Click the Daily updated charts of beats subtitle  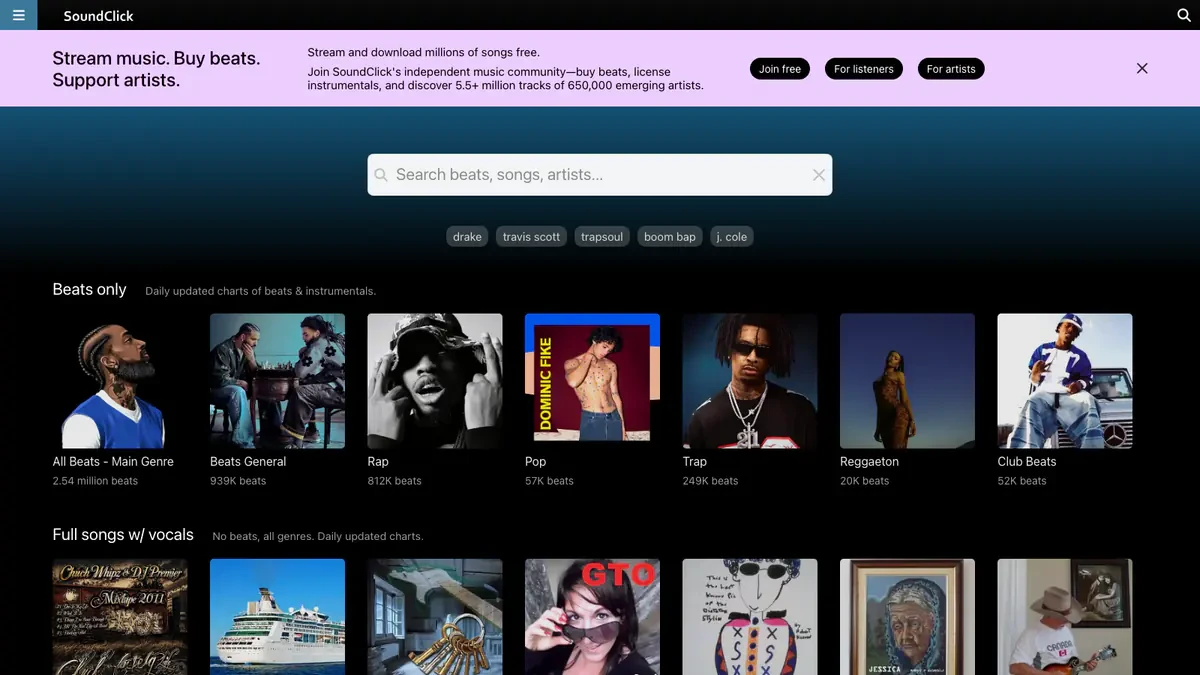(x=260, y=291)
